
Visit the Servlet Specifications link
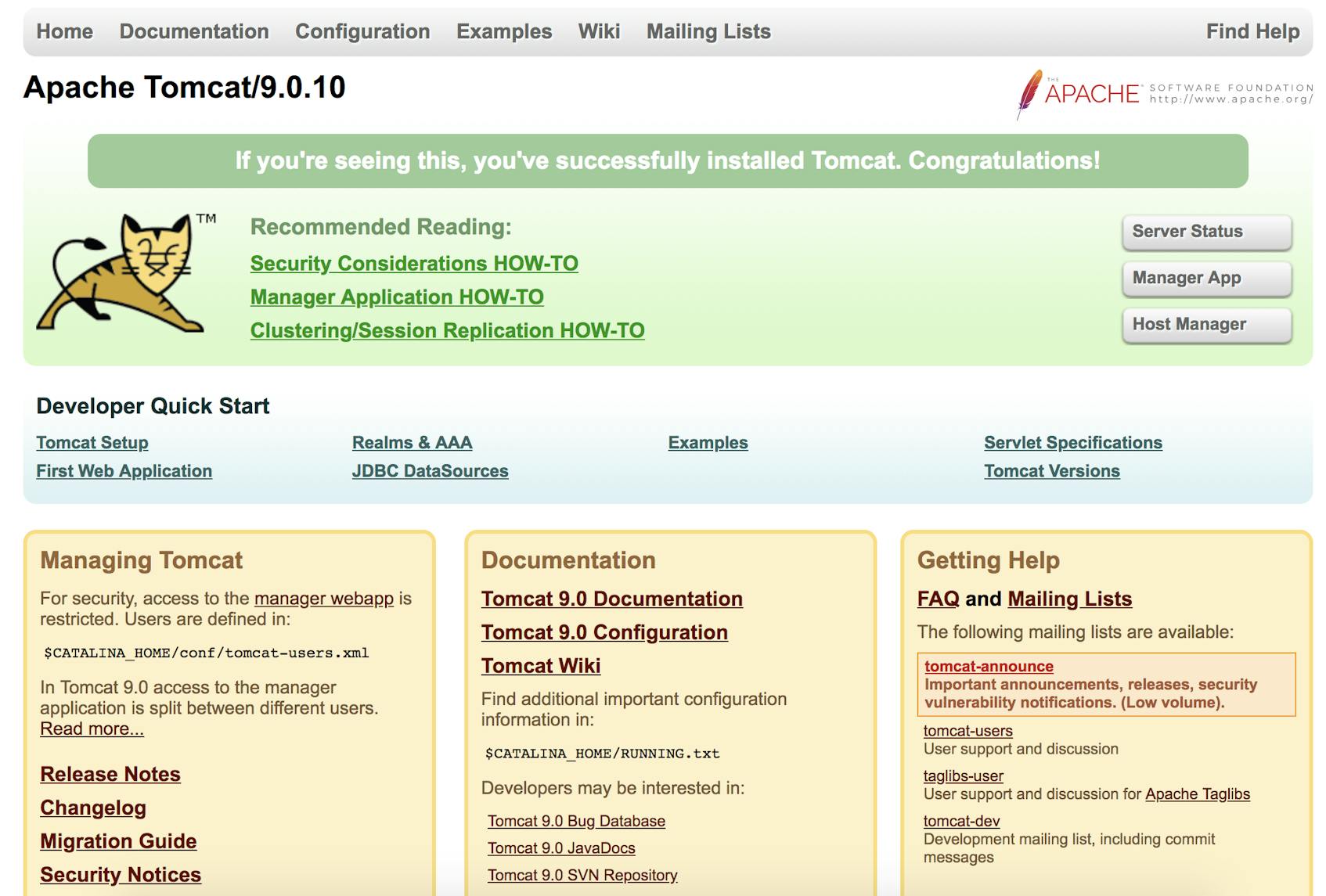[x=1072, y=443]
